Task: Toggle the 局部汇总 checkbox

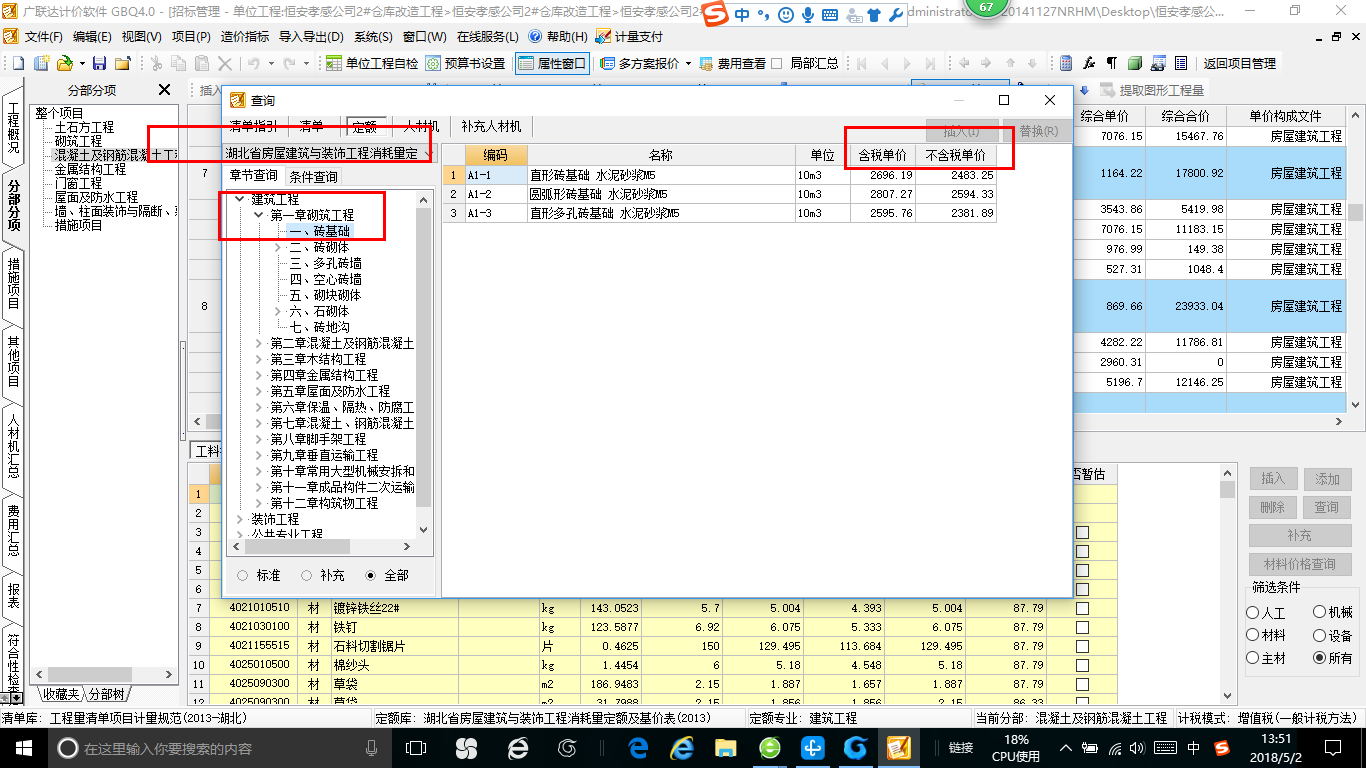Action: click(x=777, y=63)
